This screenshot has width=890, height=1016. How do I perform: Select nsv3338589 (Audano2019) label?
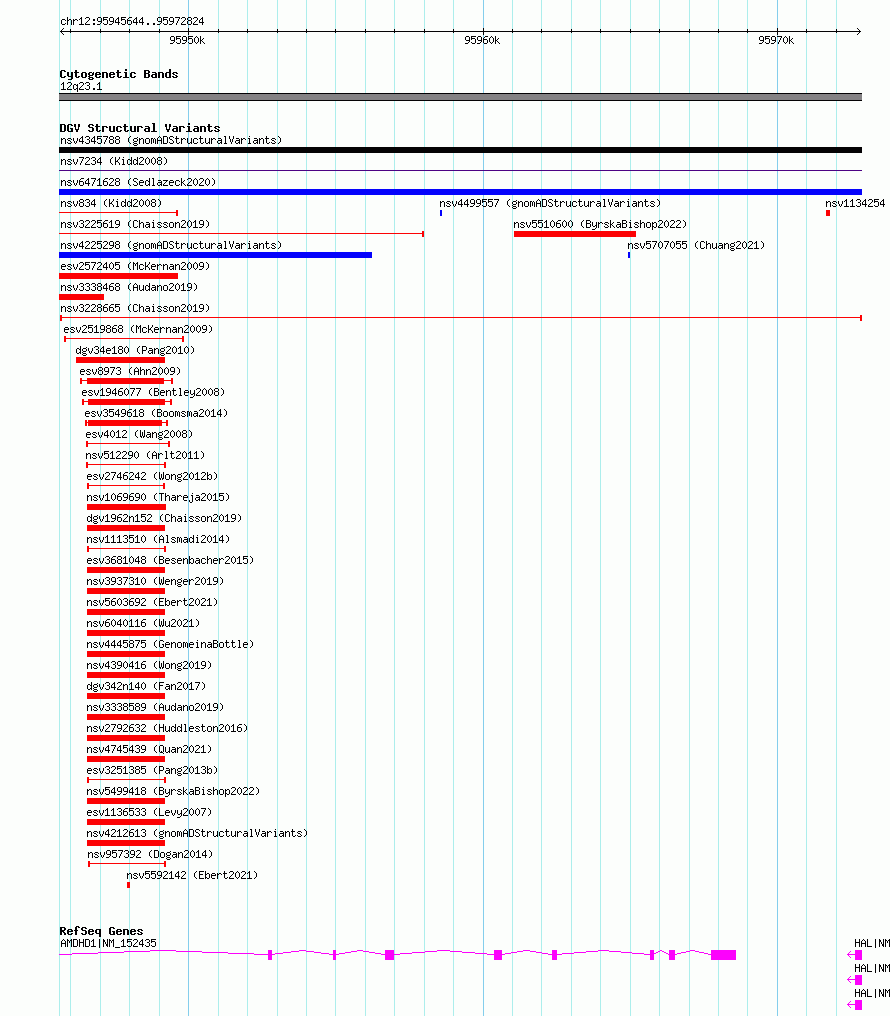[155, 707]
